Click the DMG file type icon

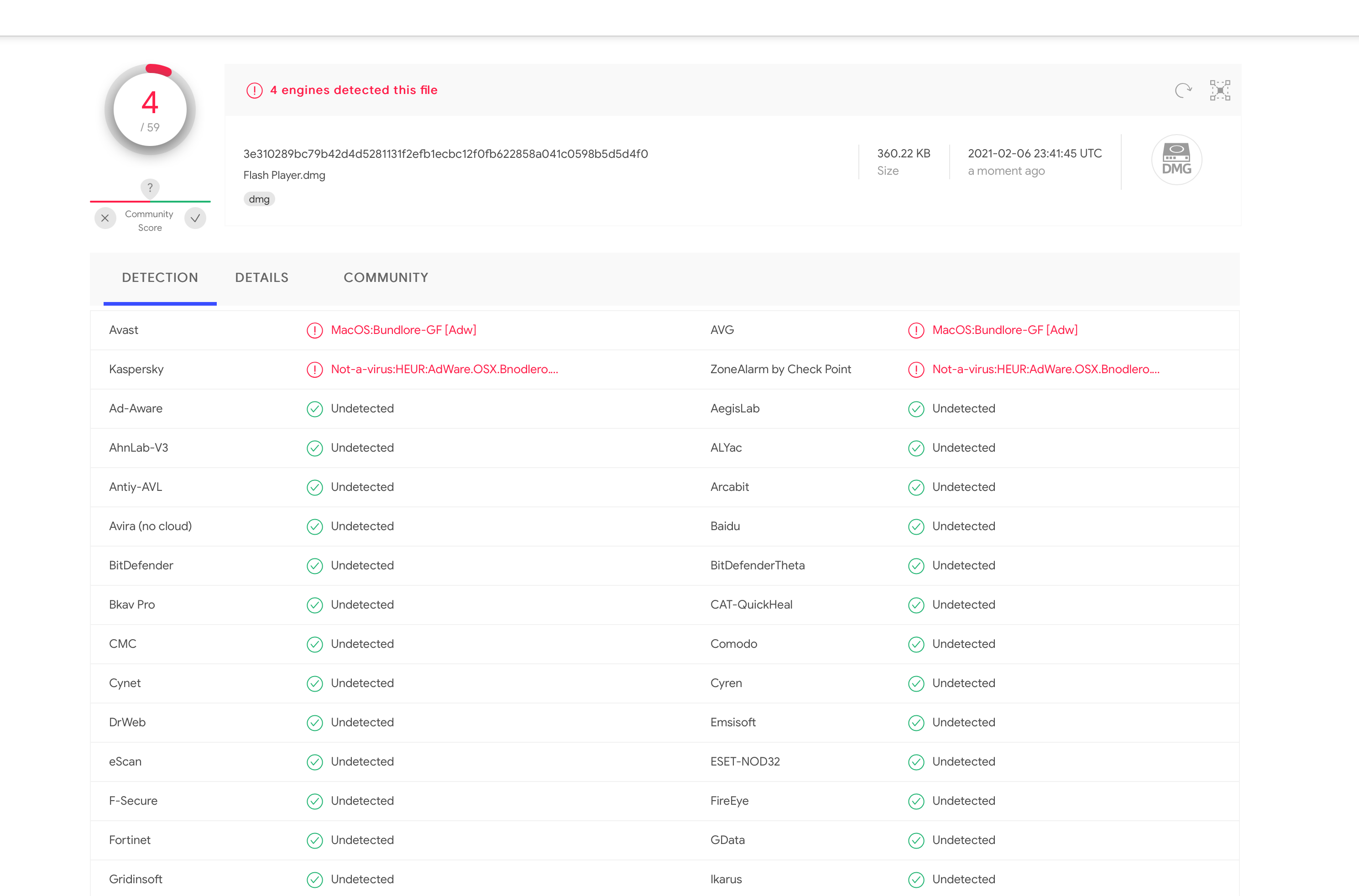tap(1176, 159)
